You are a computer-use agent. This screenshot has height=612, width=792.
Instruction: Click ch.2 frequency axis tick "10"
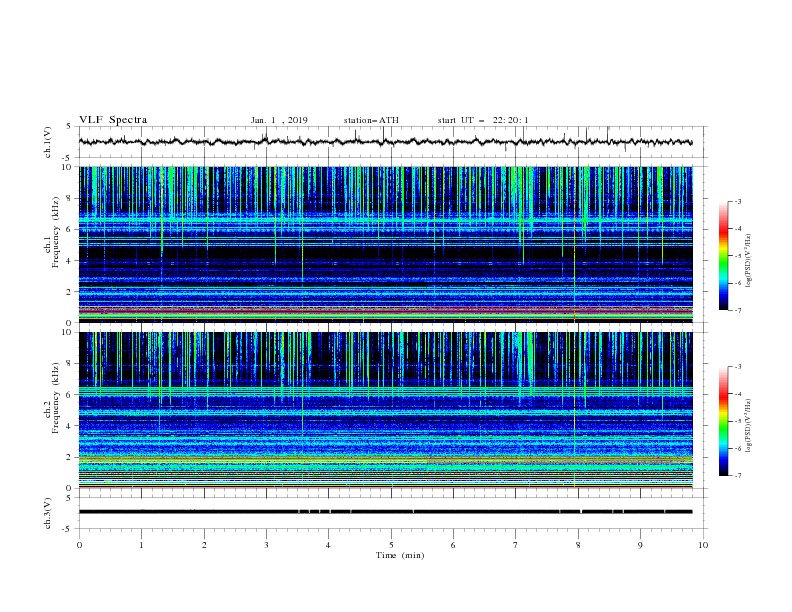(67, 332)
